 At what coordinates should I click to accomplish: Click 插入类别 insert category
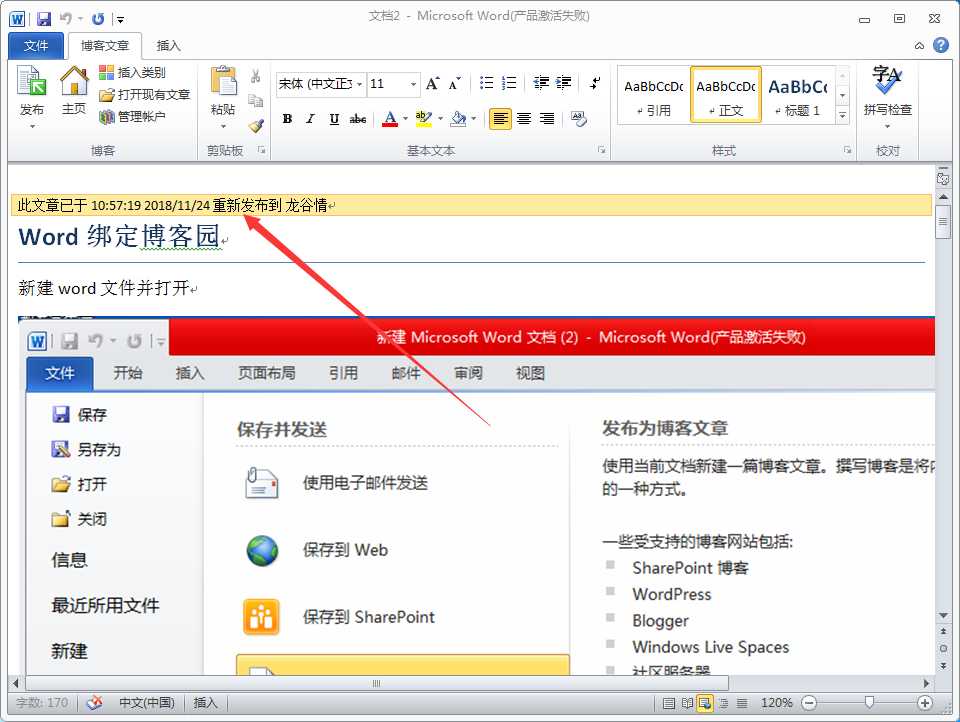tap(132, 72)
